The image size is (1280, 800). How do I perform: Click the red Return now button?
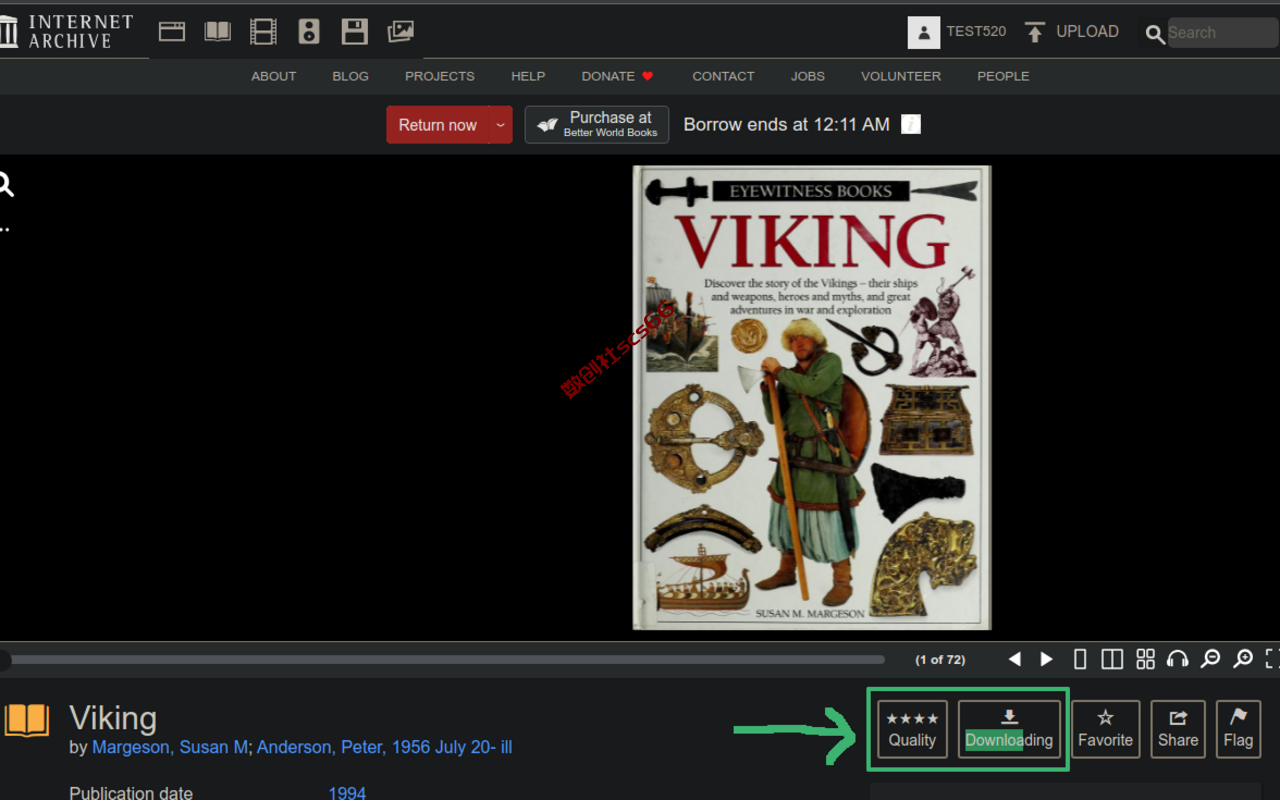(x=438, y=125)
